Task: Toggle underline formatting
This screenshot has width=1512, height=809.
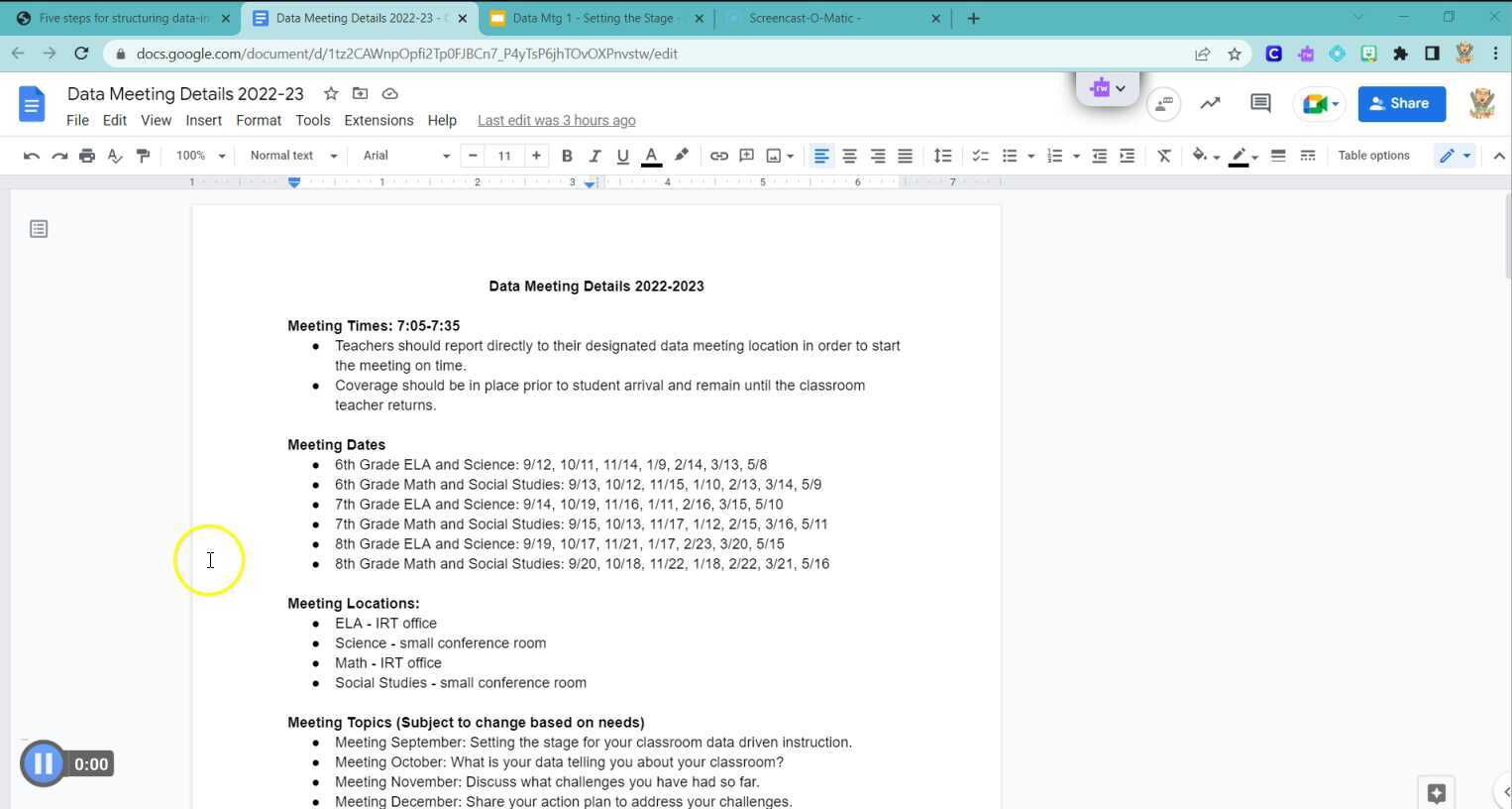Action: (x=622, y=156)
